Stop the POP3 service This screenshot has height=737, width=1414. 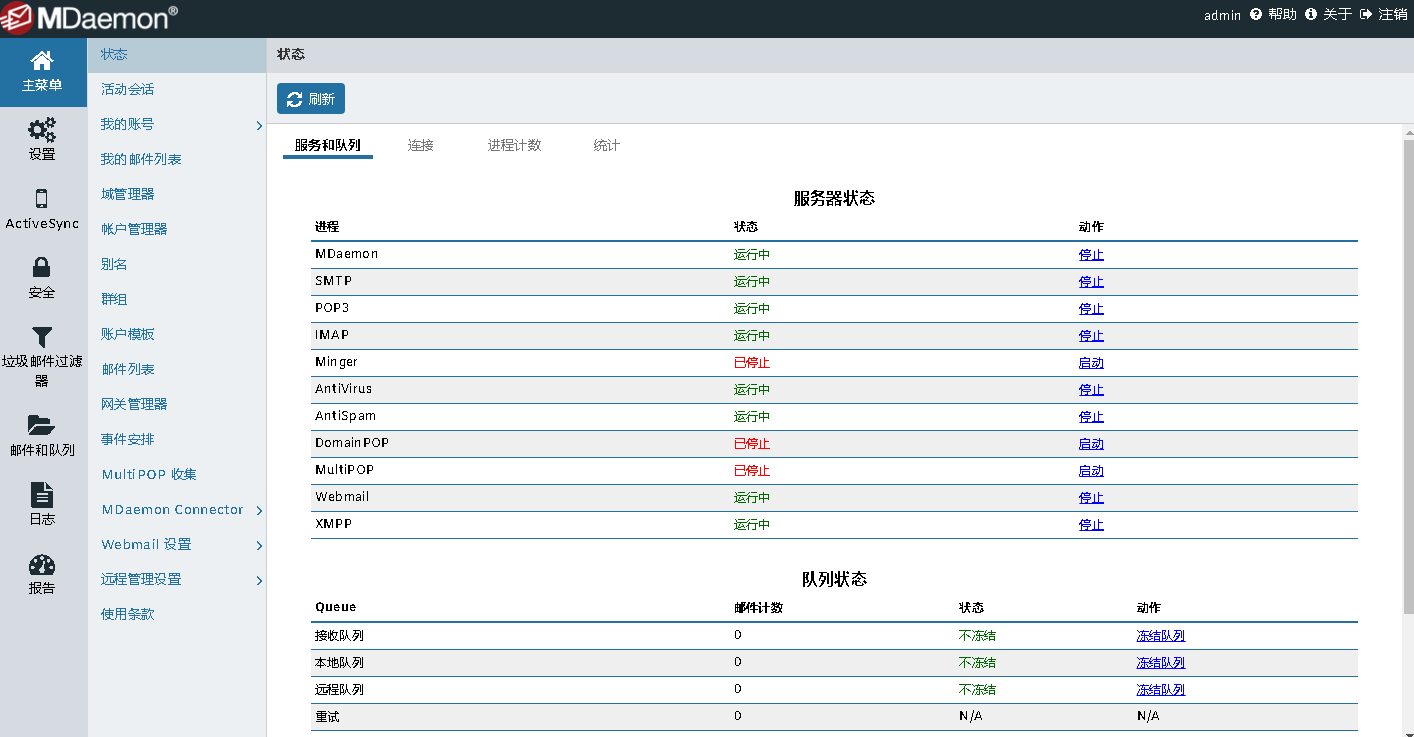point(1091,309)
